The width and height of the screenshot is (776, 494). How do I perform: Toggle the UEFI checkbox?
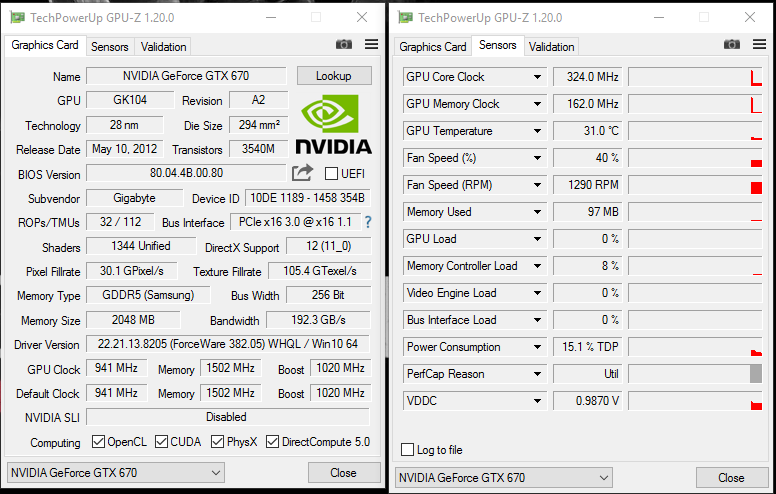coord(332,174)
